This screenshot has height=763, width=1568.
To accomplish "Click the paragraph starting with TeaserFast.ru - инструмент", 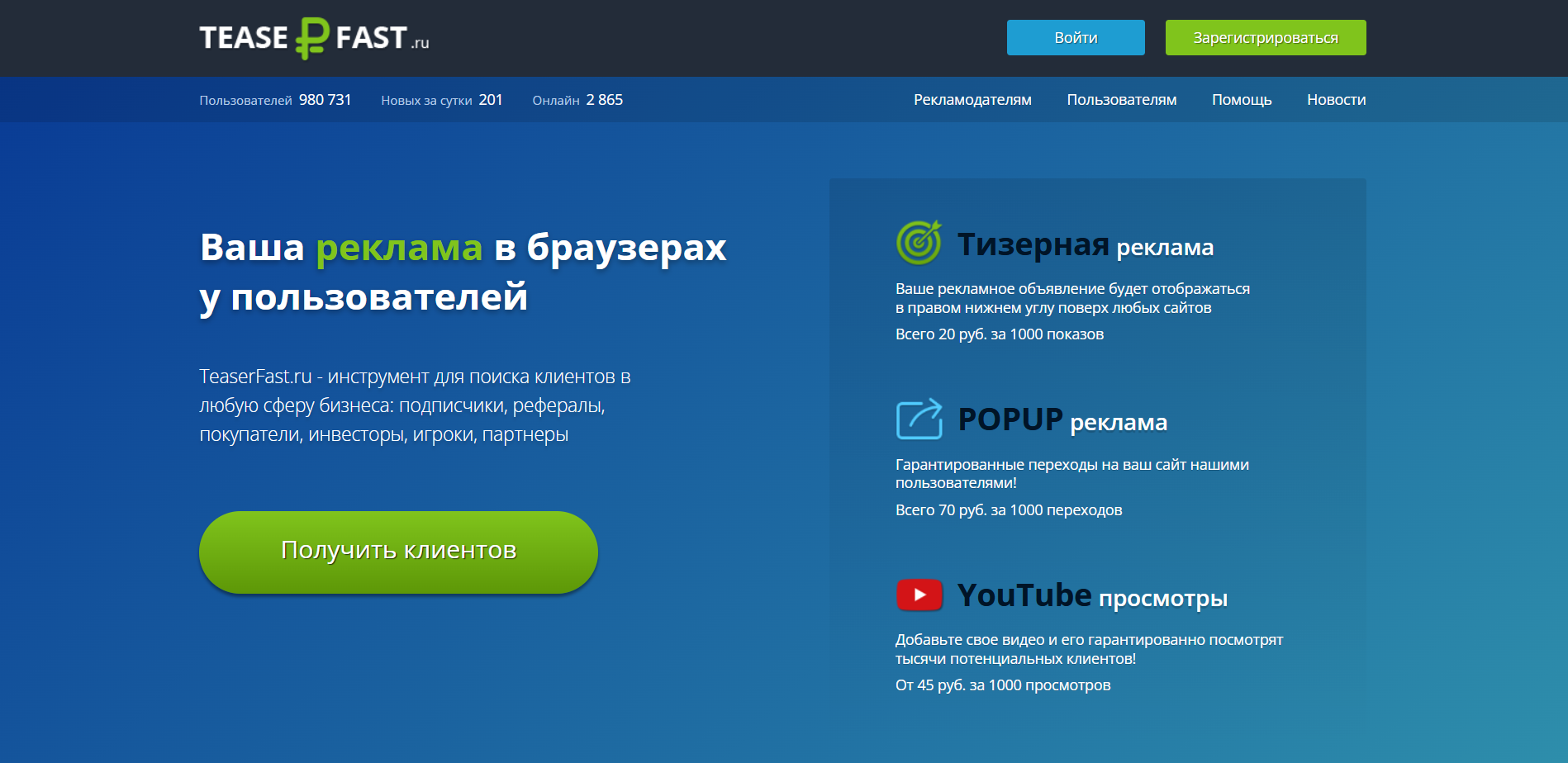I will [415, 405].
